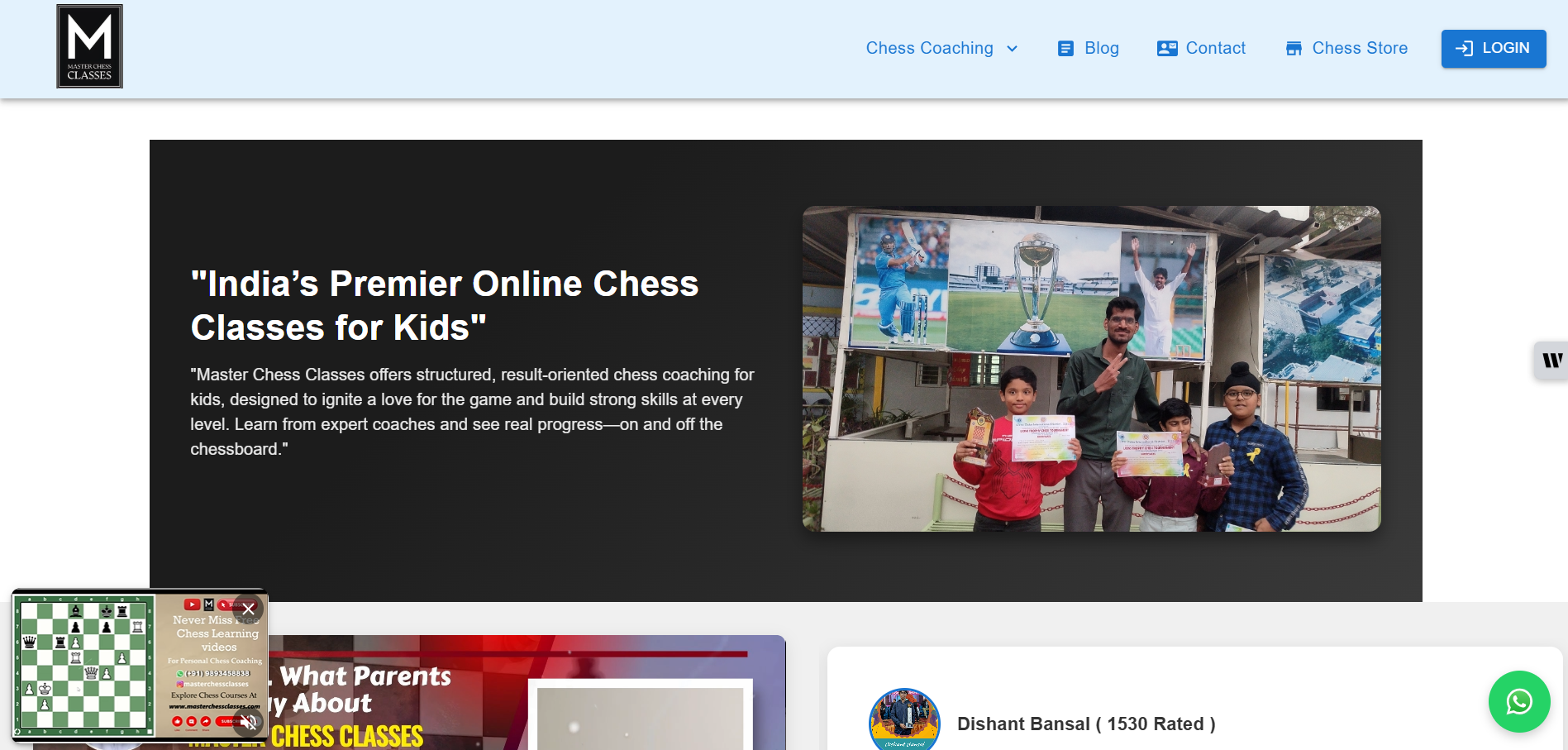This screenshot has width=1568, height=750.
Task: Open the Chess Coaching menu
Action: pyautogui.click(x=929, y=48)
